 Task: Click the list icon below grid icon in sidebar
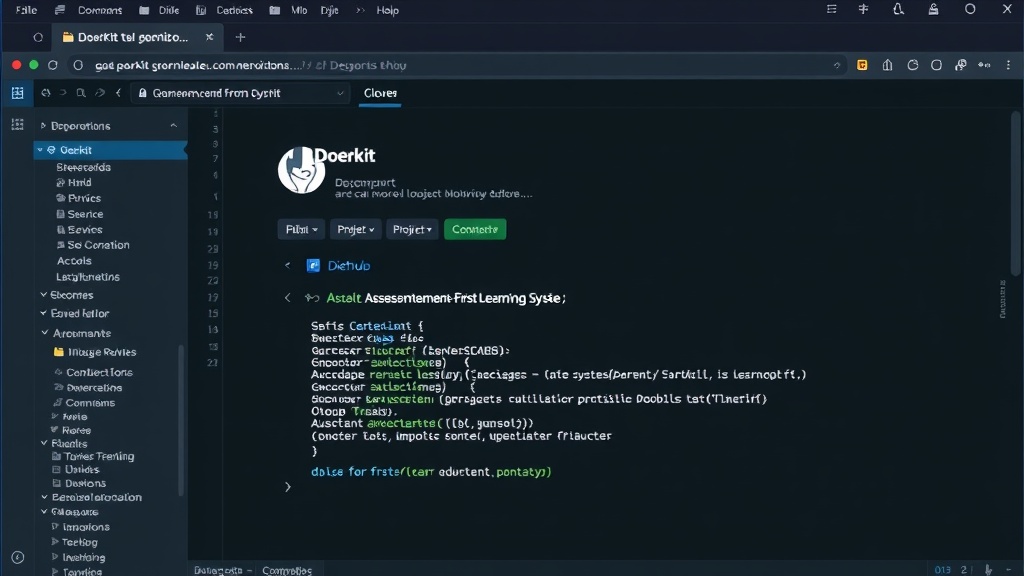point(18,125)
